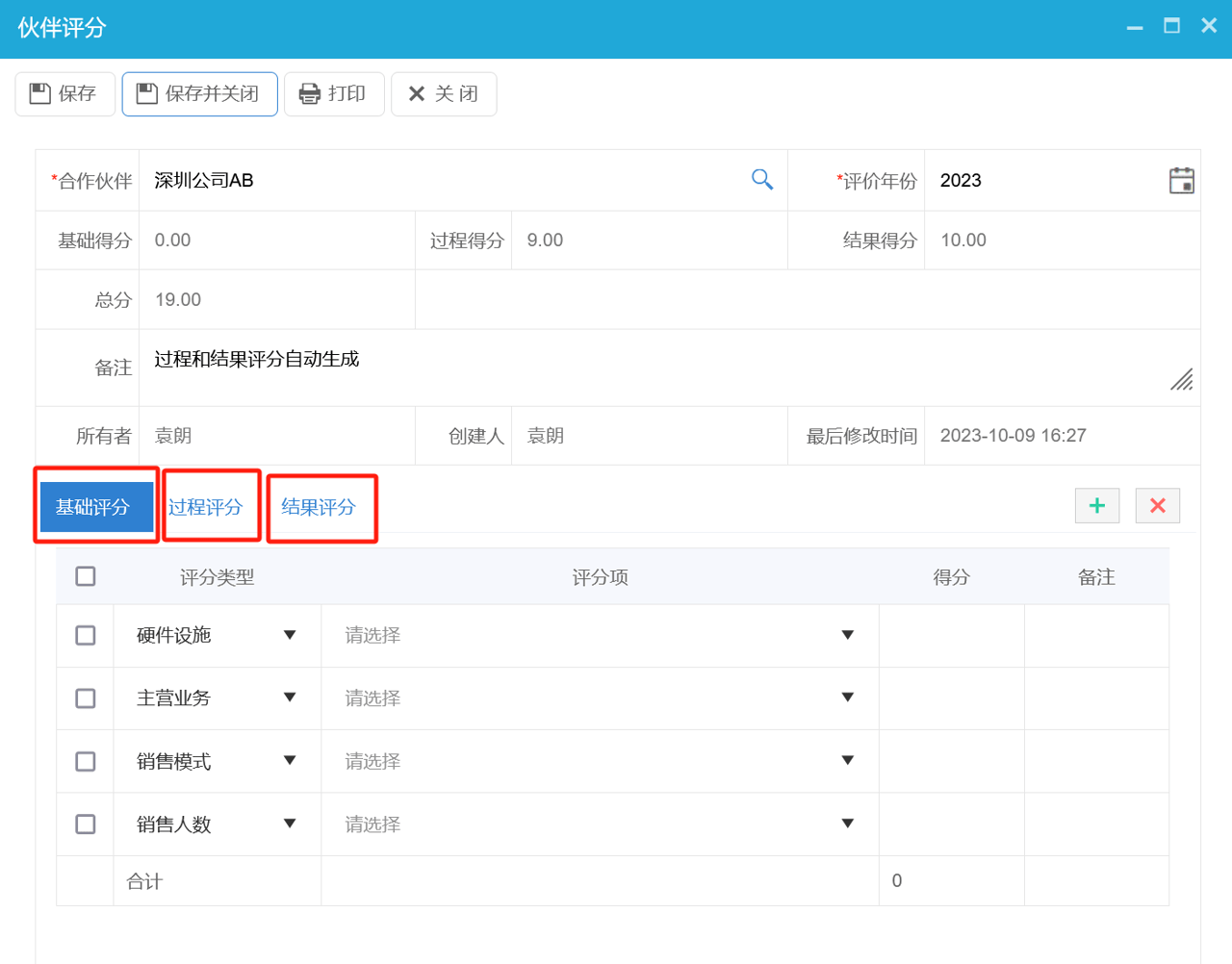Select the 基础评分 tab
This screenshot has width=1232, height=964.
93,507
